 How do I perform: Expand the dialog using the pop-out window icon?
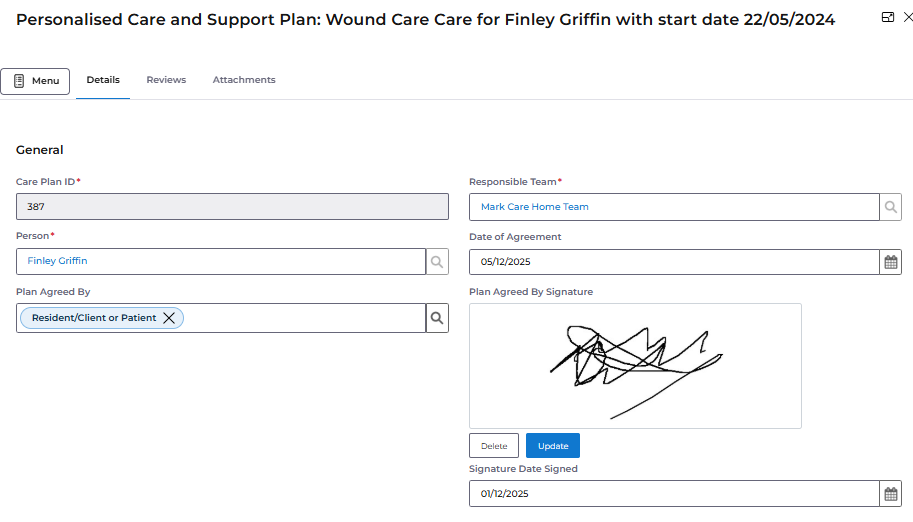click(887, 17)
